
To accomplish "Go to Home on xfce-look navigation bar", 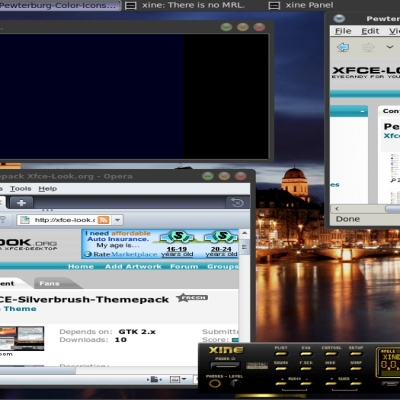I will click(x=81, y=266).
